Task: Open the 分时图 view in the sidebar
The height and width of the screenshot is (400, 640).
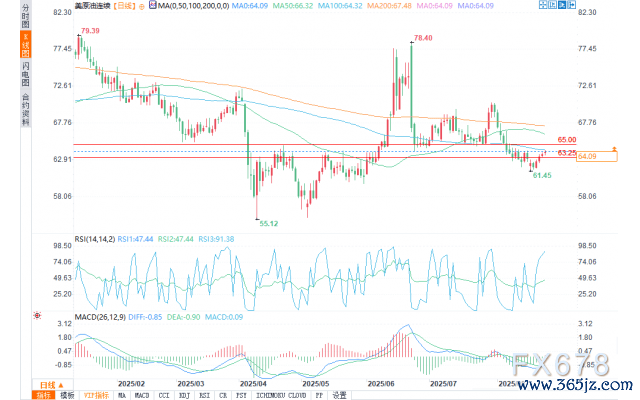Action: point(26,22)
